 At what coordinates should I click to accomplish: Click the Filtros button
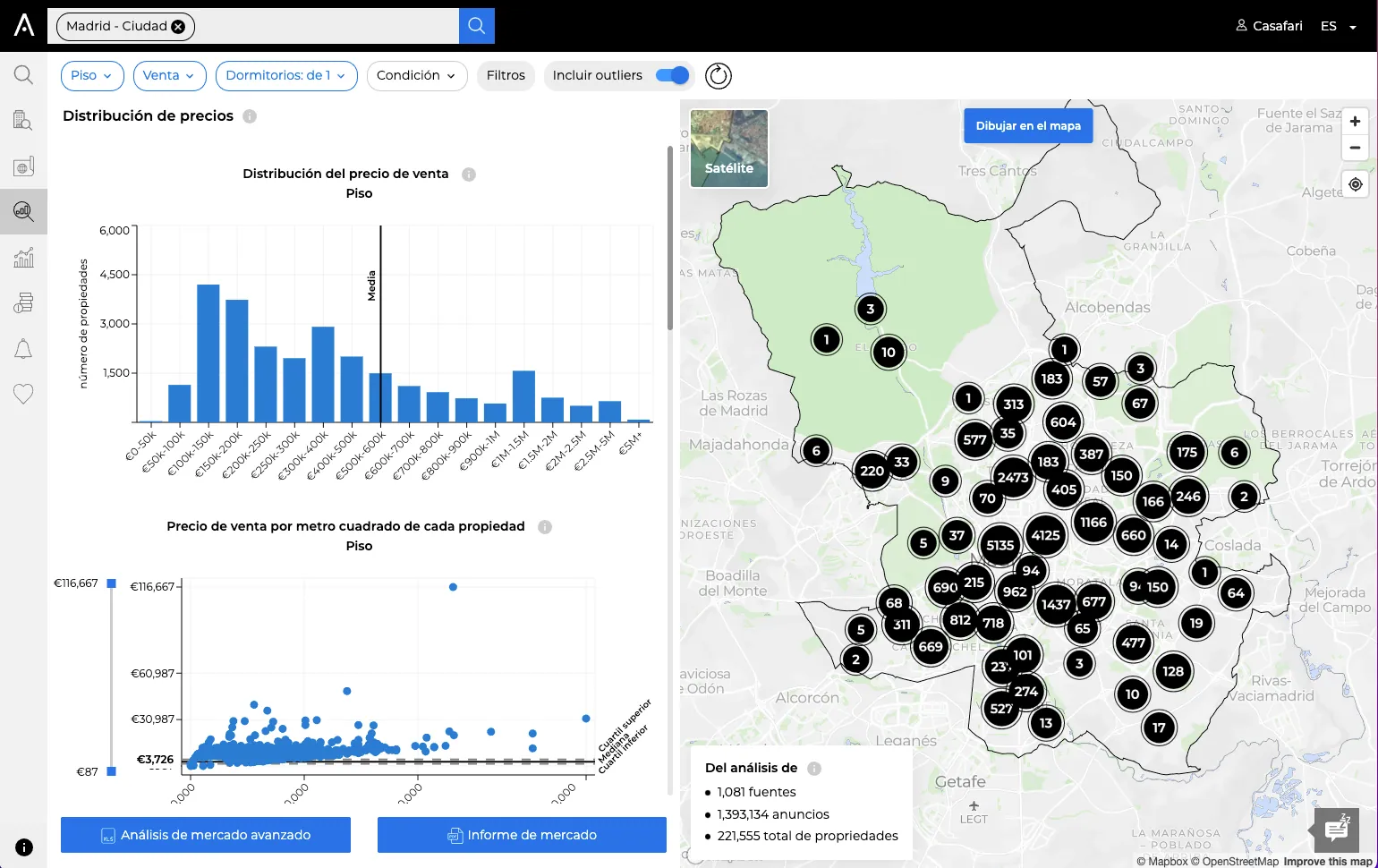tap(506, 76)
